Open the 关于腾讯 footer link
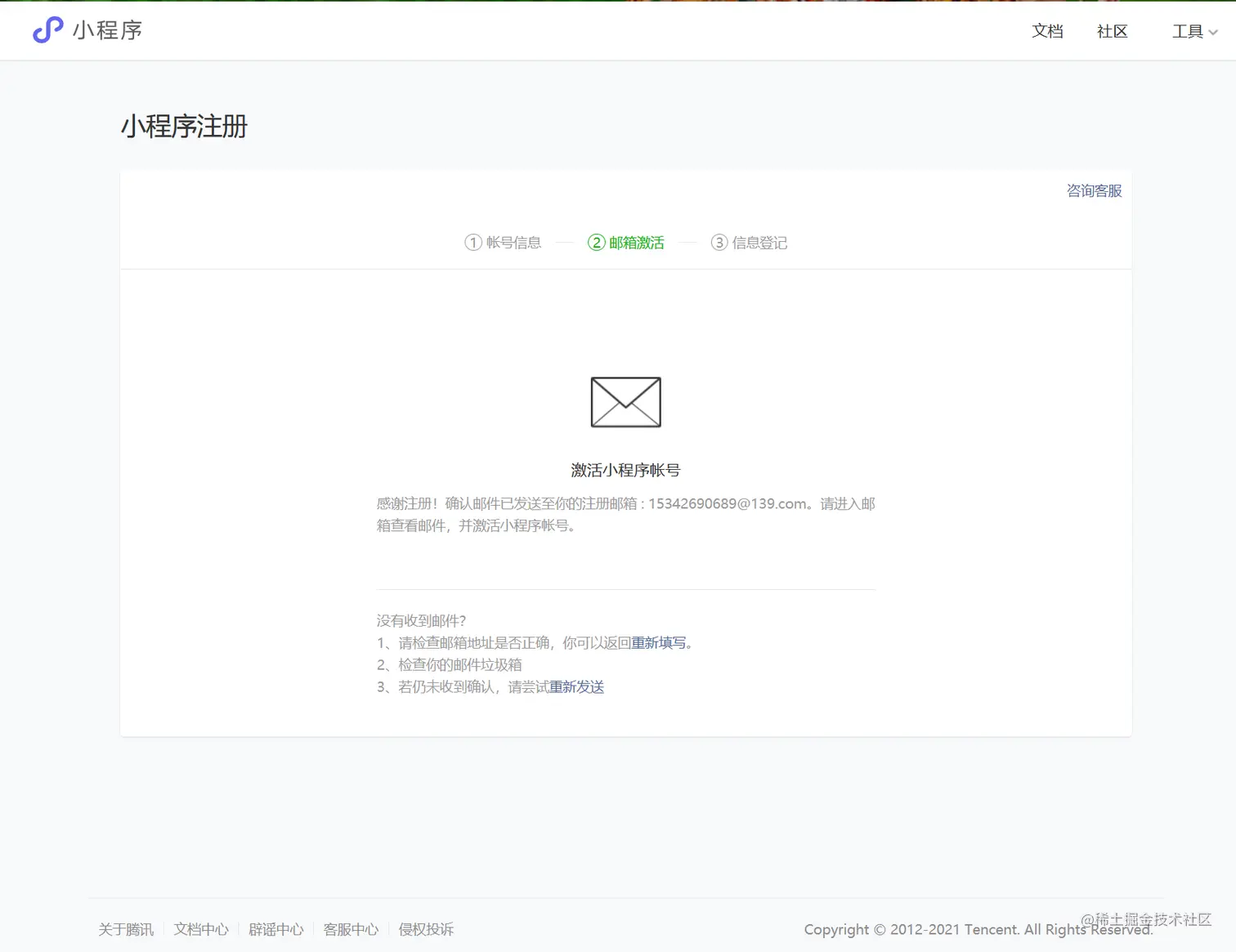Image resolution: width=1236 pixels, height=952 pixels. pos(125,929)
